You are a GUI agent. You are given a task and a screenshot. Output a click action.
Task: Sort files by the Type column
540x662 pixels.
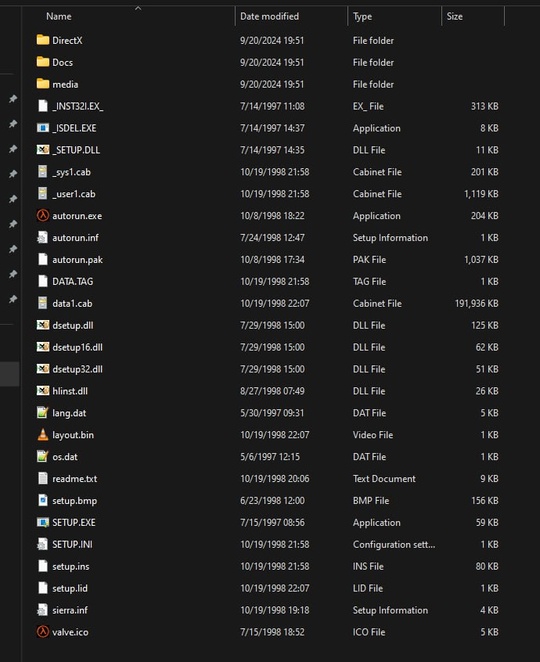[362, 16]
